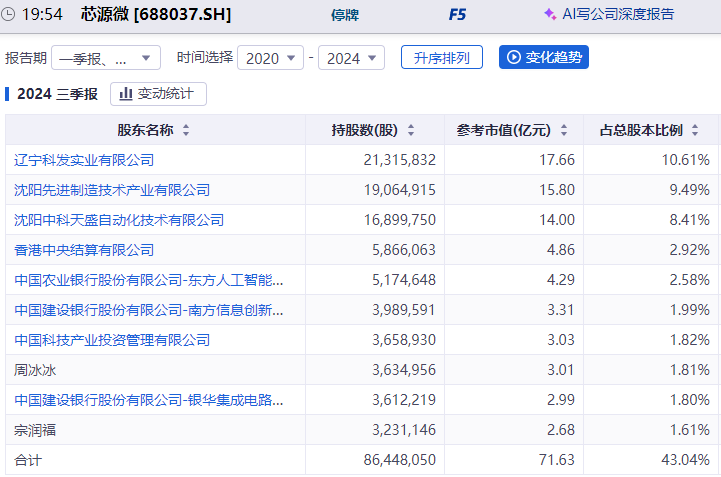Sort by 参考市值(亿元) column arrows

[x=564, y=130]
